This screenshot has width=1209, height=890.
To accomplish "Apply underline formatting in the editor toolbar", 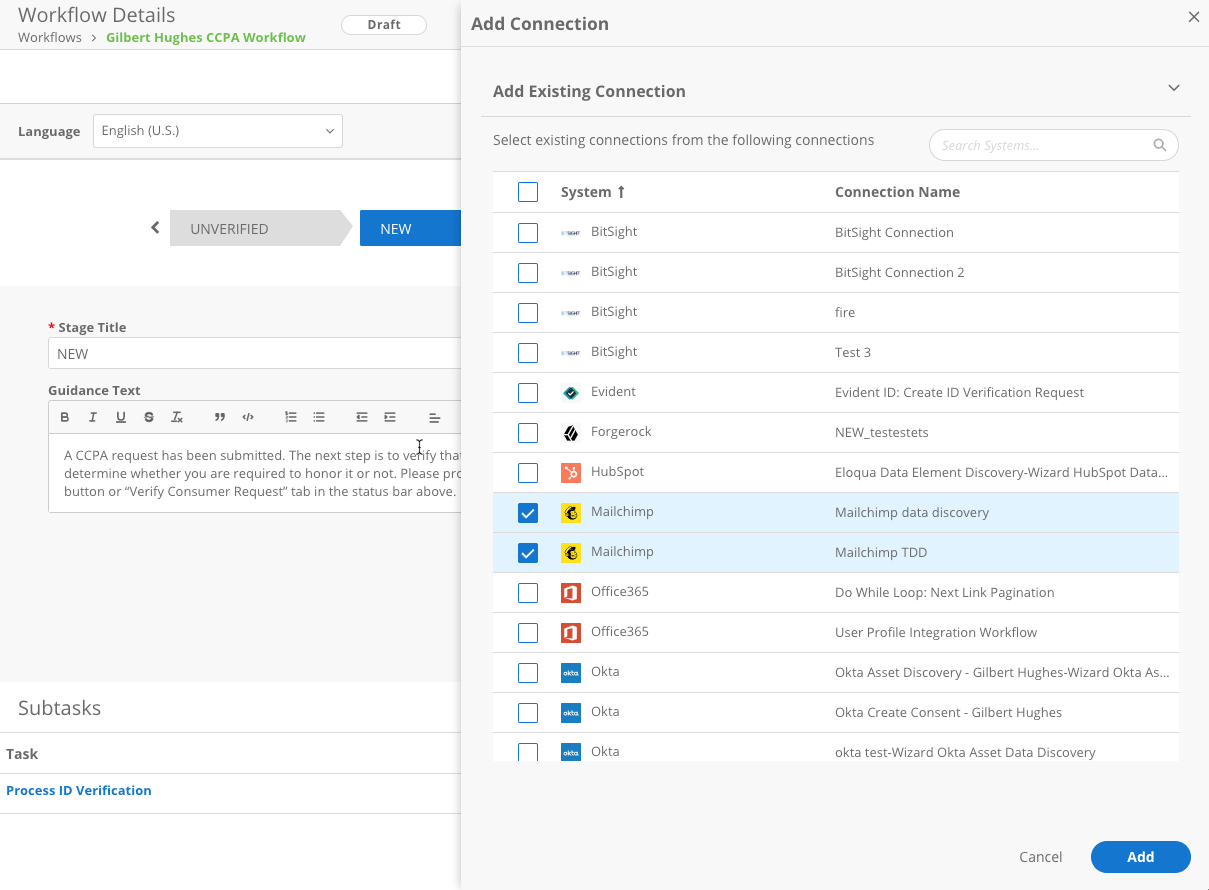I will click(x=121, y=417).
